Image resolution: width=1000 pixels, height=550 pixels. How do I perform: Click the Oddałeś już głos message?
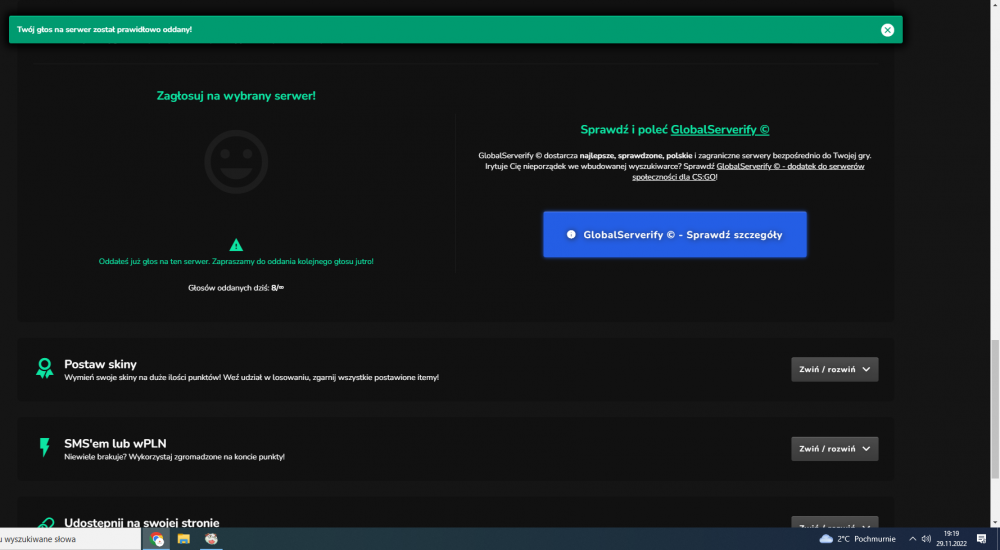pyautogui.click(x=236, y=261)
